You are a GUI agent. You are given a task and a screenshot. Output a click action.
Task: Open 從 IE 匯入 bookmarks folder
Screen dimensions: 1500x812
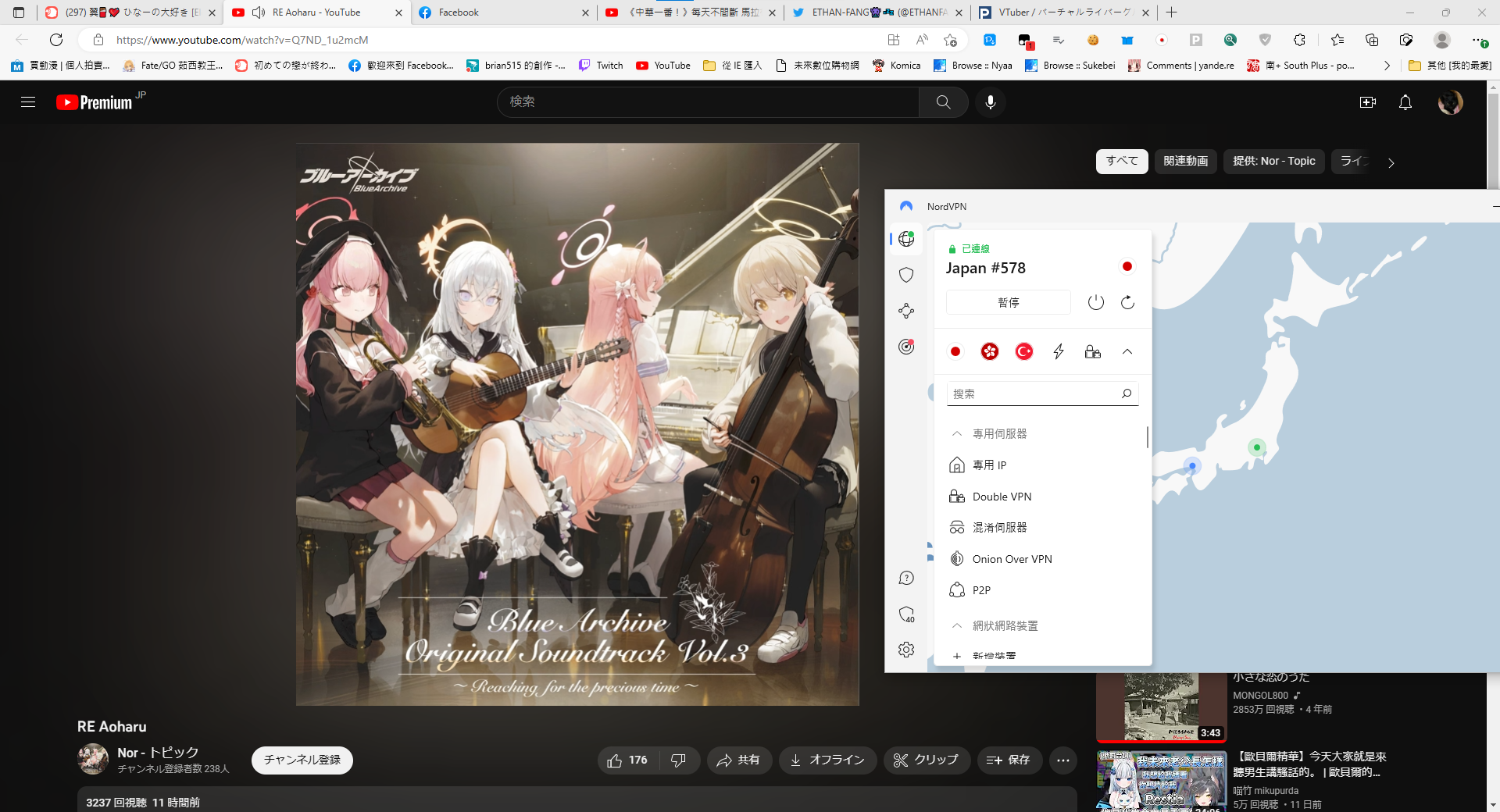click(x=733, y=66)
